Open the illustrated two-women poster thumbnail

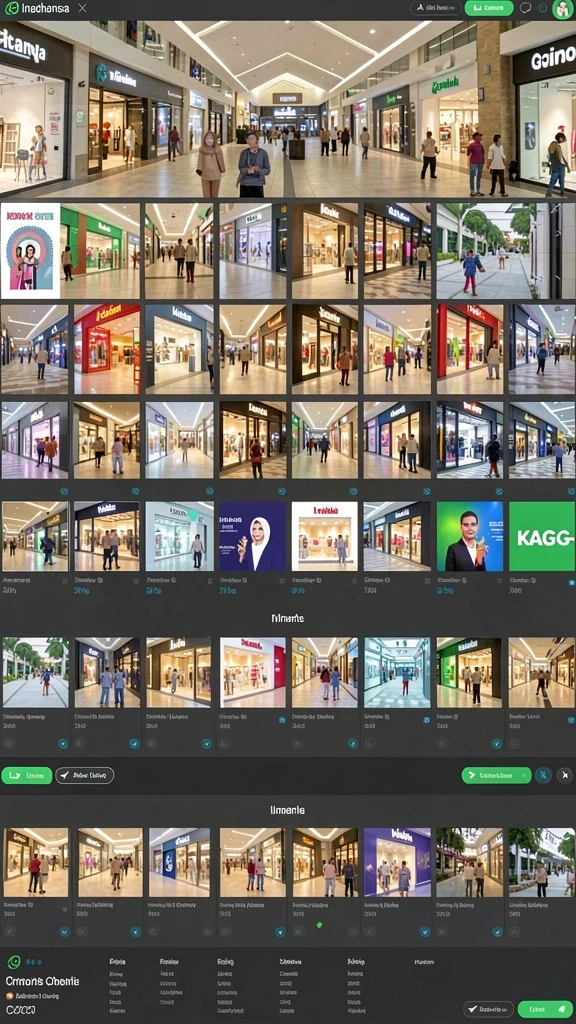(x=31, y=250)
